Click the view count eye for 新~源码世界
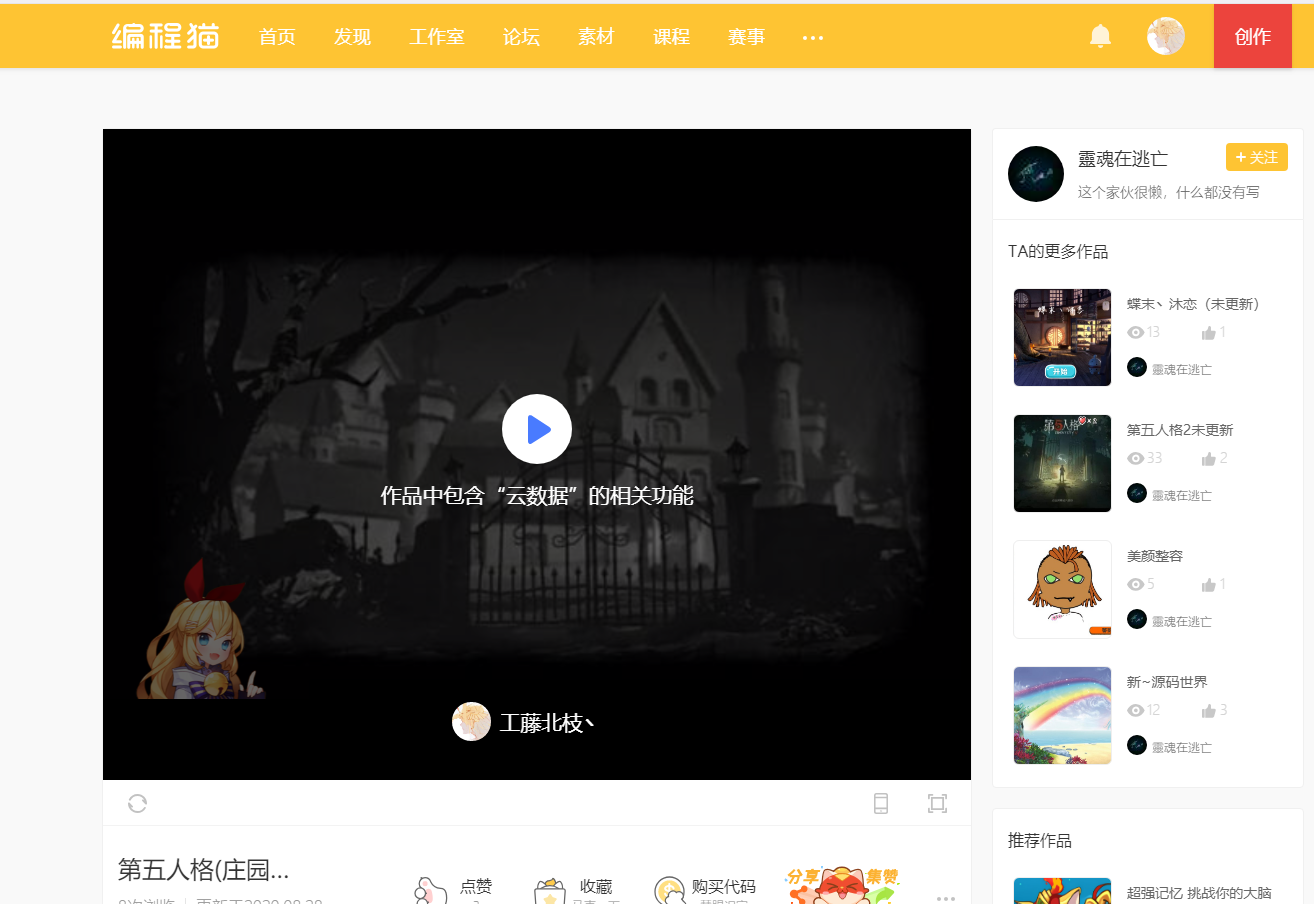Screen dimensions: 1314x904 pyautogui.click(x=1135, y=711)
